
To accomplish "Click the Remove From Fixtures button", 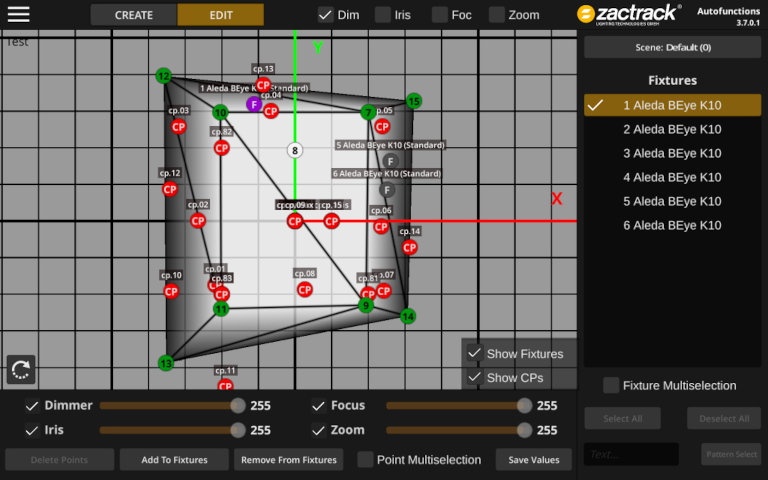I will [x=288, y=459].
